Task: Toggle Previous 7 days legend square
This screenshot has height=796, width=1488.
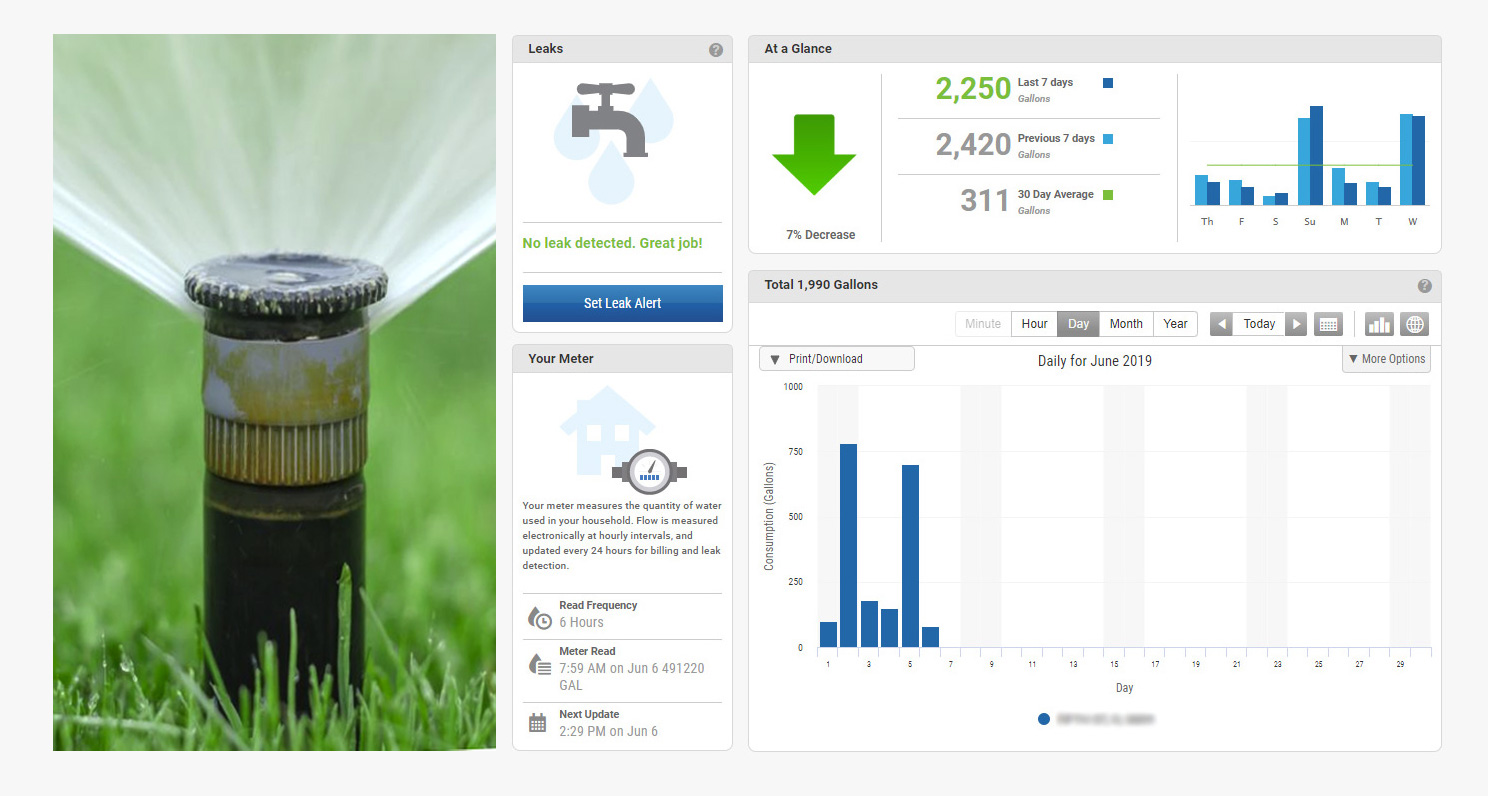Action: 1107,139
